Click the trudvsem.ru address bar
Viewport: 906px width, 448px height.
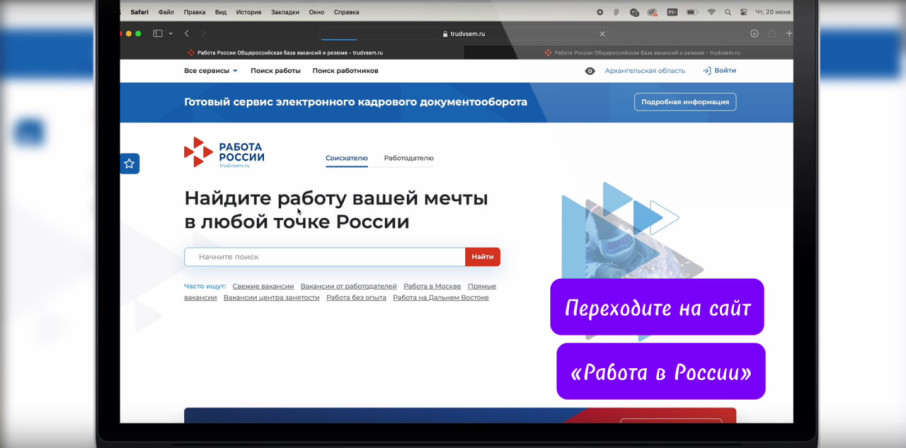tap(463, 34)
